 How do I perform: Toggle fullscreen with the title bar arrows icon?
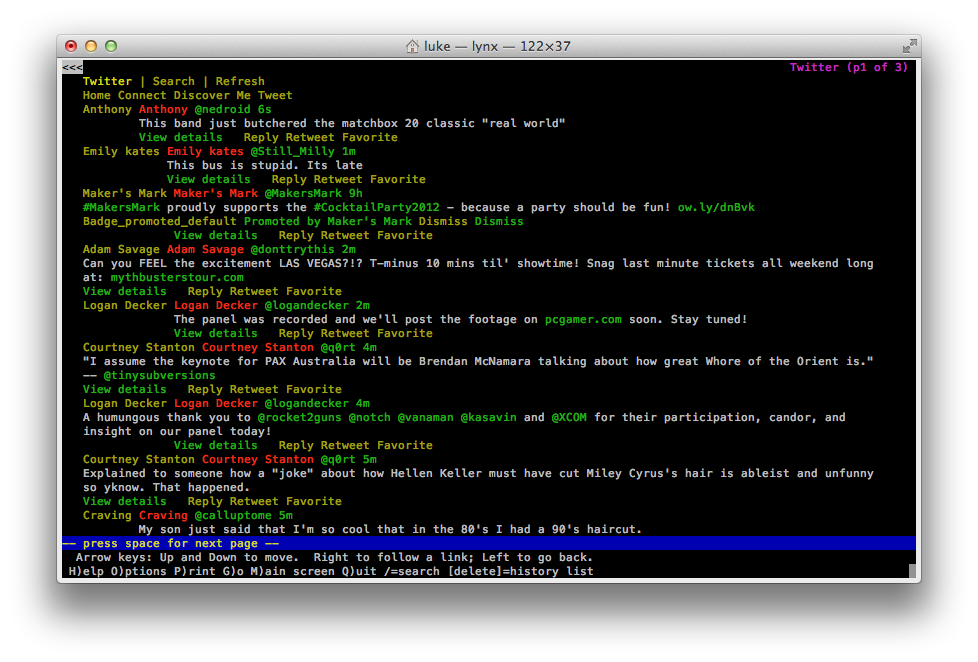click(x=909, y=46)
